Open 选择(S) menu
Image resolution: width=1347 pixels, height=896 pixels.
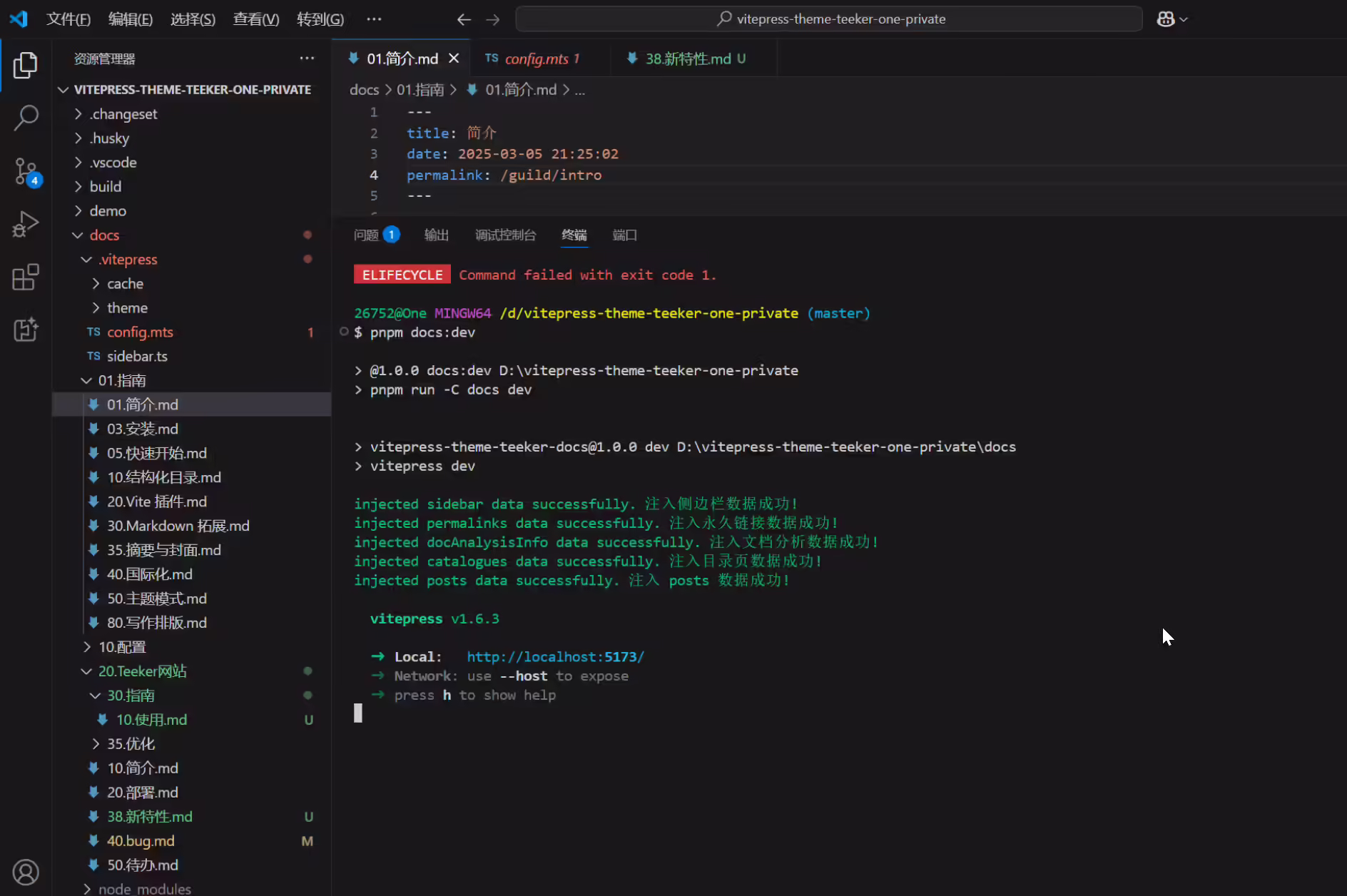[193, 19]
